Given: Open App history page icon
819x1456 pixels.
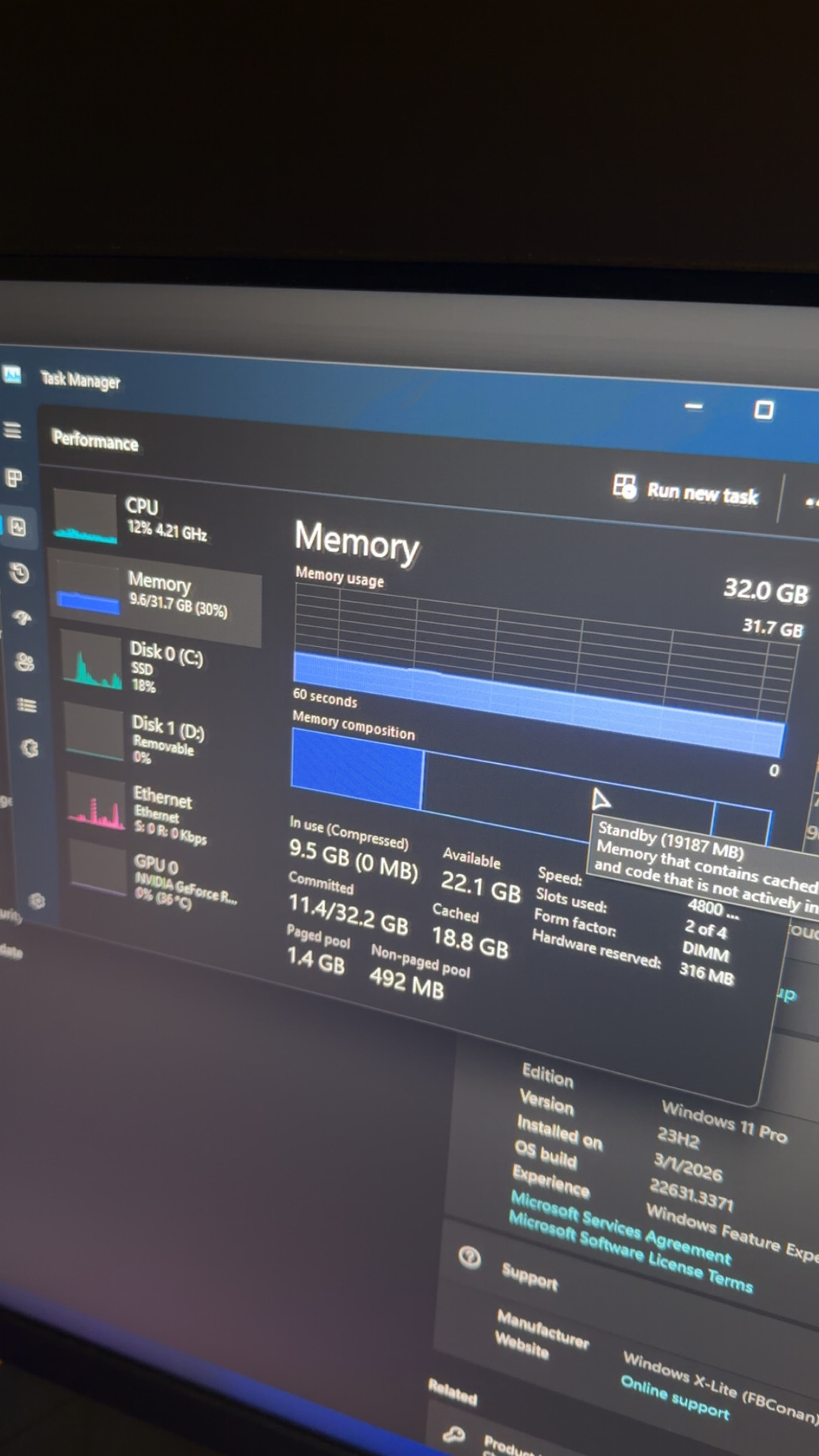Looking at the screenshot, I should tap(20, 573).
